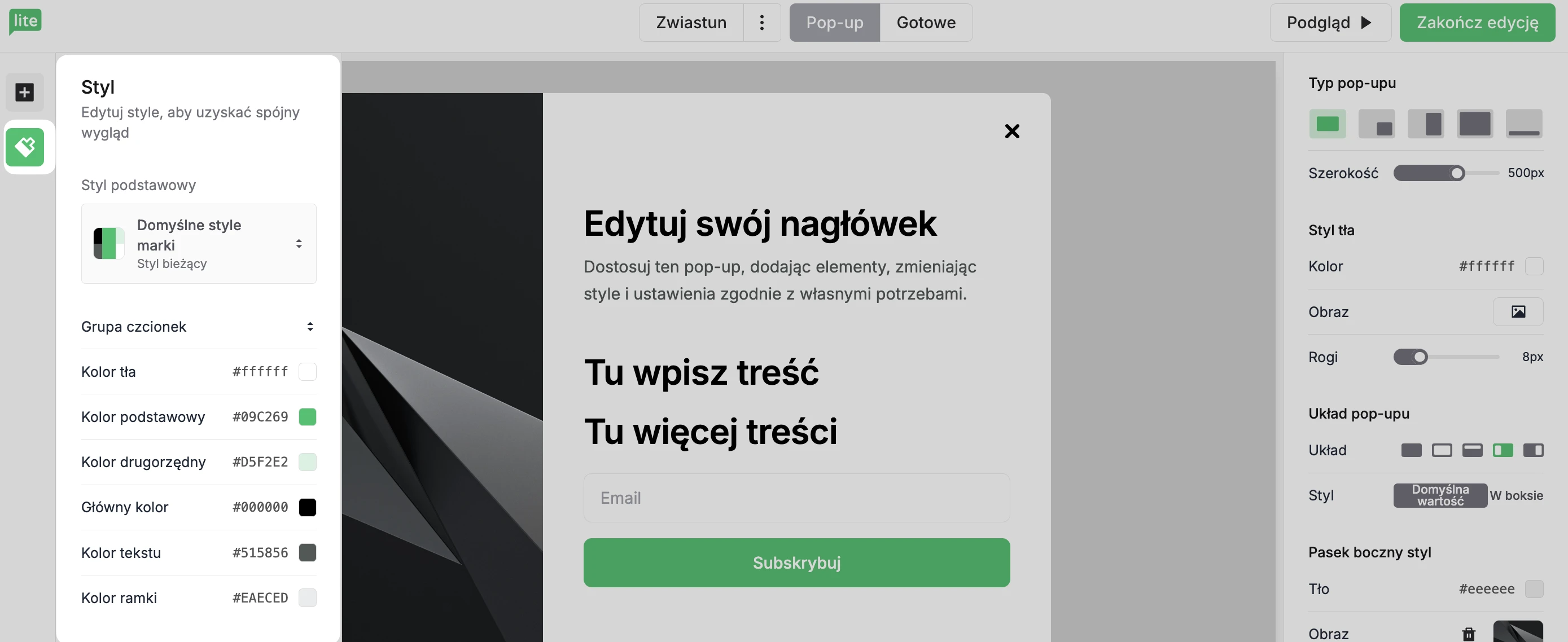The image size is (1568, 642).
Task: Choose the bottom bar pop-up type icon
Action: [1523, 124]
